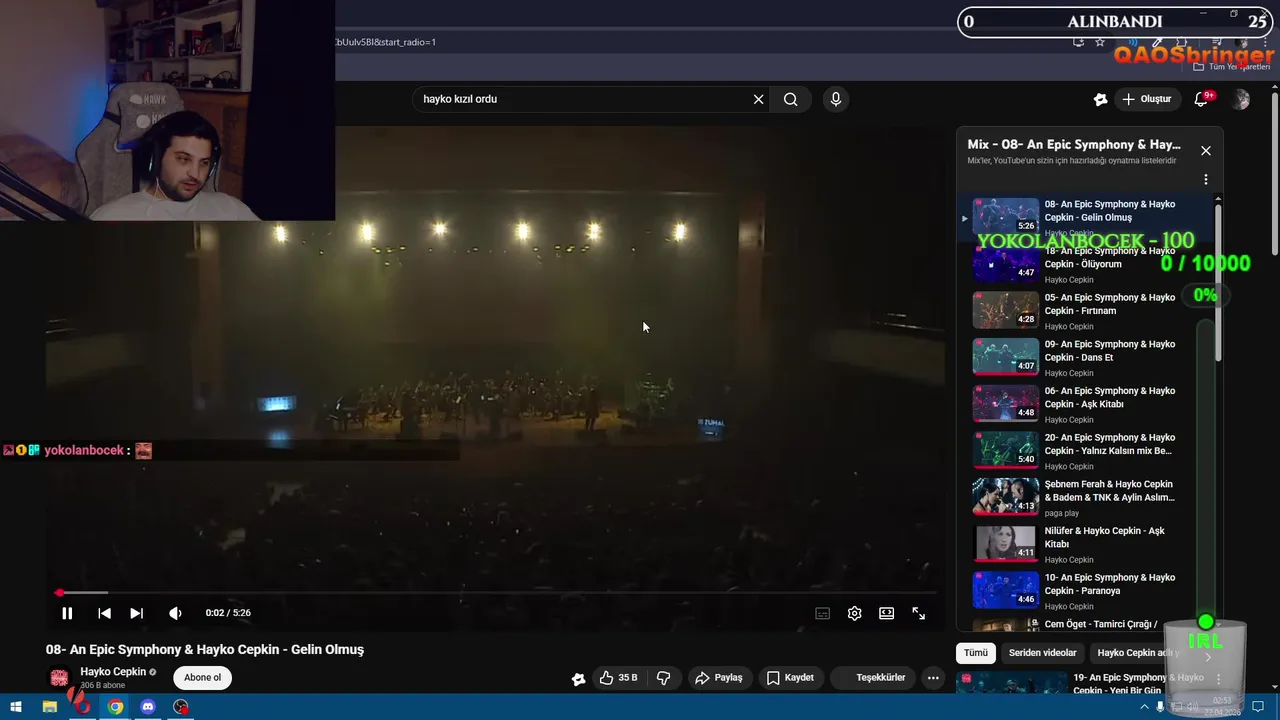Viewport: 1280px width, 720px height.
Task: Open Discord from the taskbar
Action: pos(148,707)
